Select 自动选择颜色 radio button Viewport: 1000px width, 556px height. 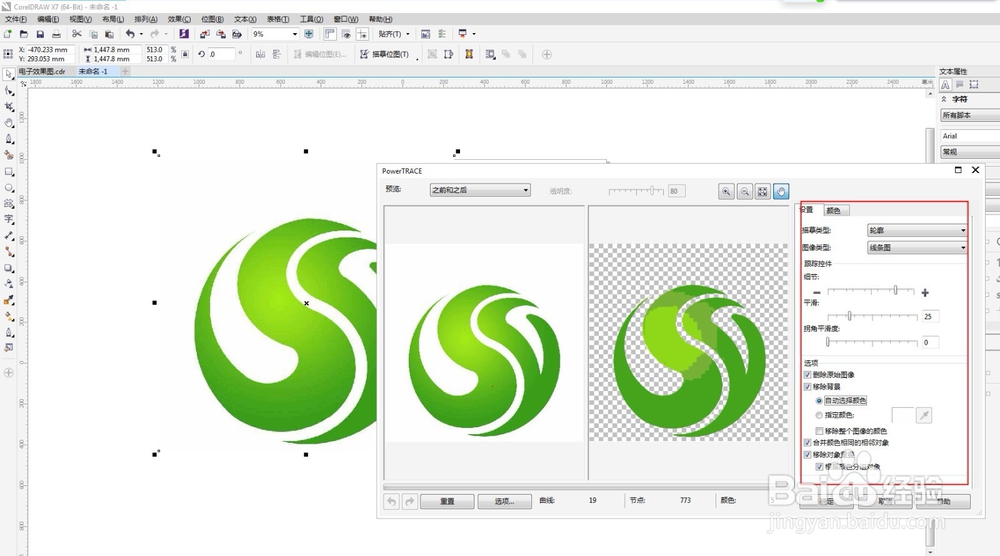tap(819, 400)
